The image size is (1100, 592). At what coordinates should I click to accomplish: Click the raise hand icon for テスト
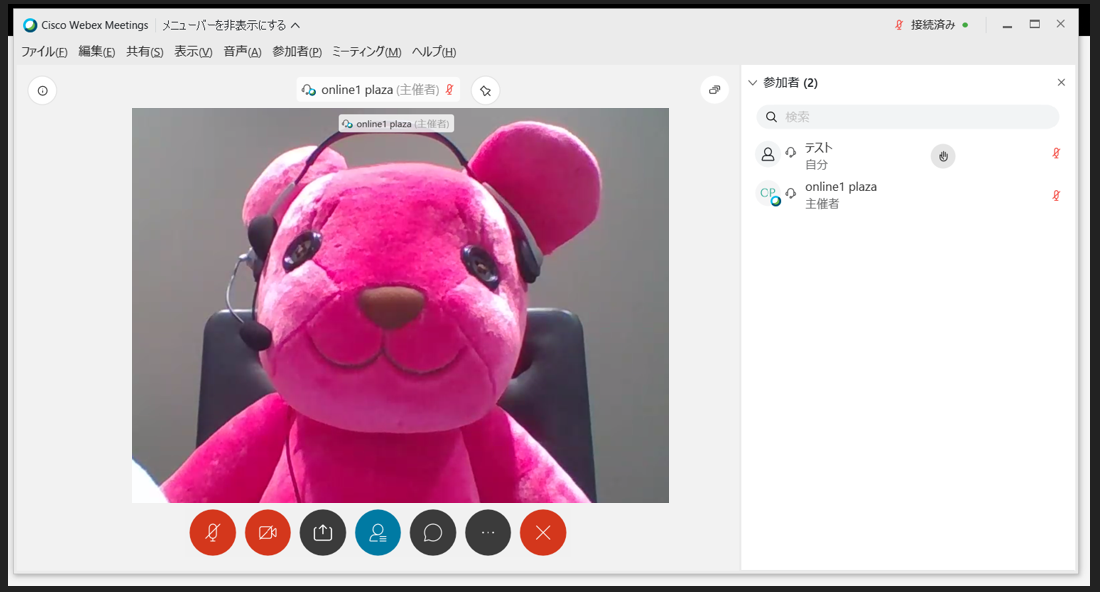943,156
